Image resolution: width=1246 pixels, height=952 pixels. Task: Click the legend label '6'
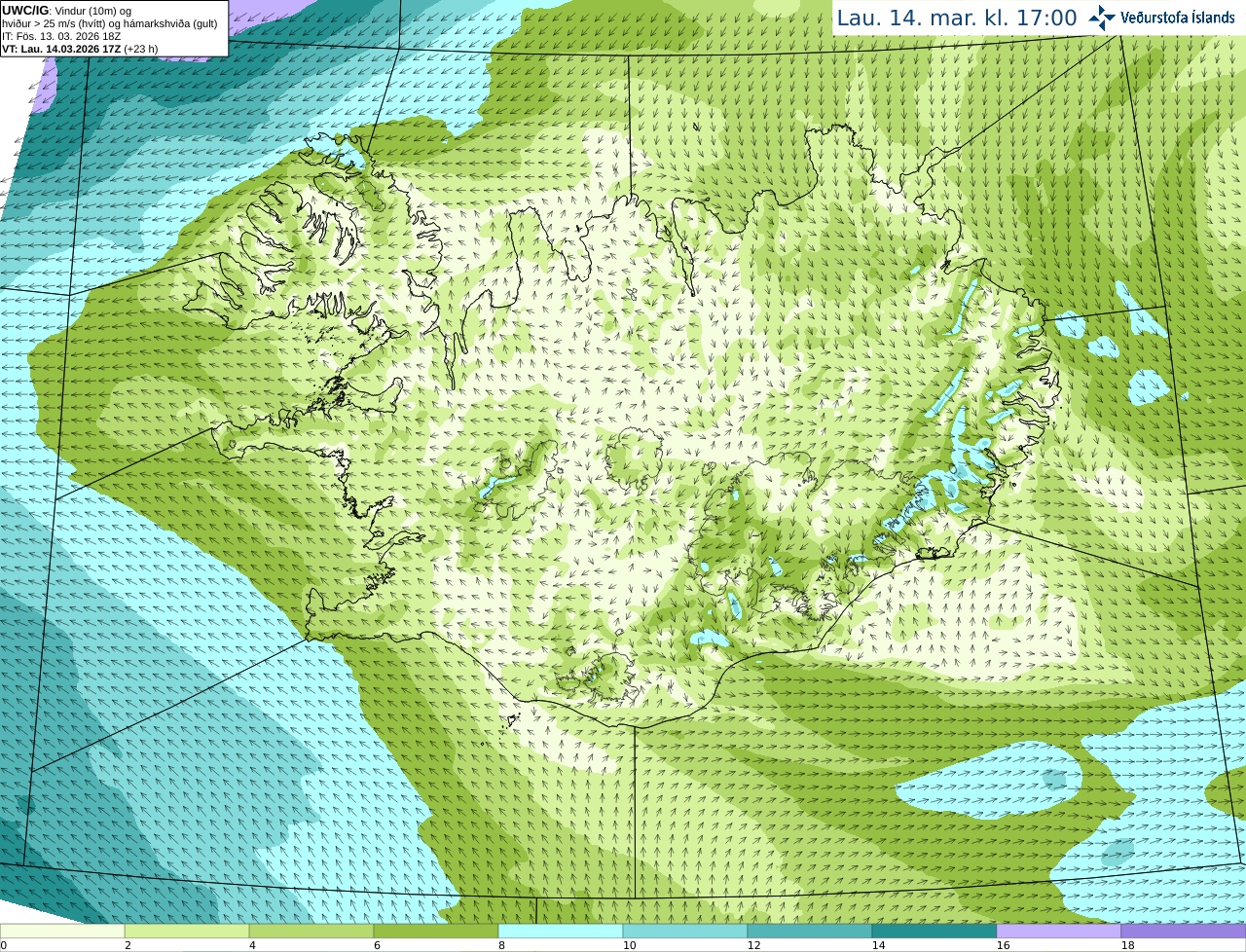point(377,945)
